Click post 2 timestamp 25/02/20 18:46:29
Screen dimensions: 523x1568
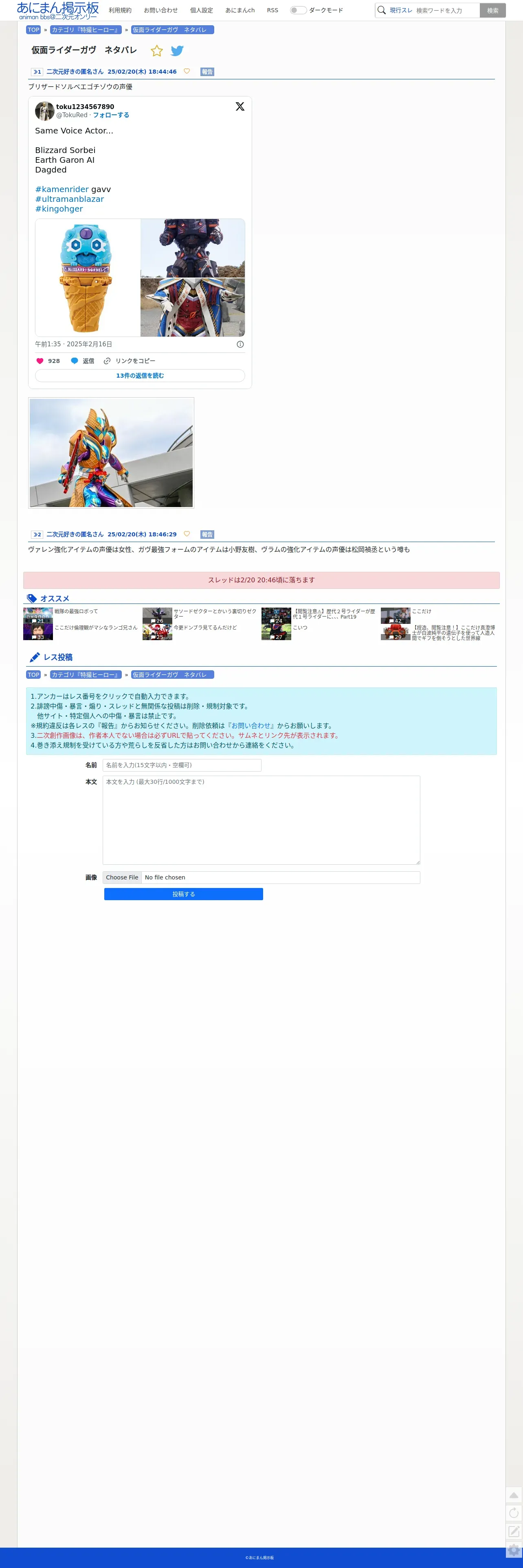click(x=142, y=534)
